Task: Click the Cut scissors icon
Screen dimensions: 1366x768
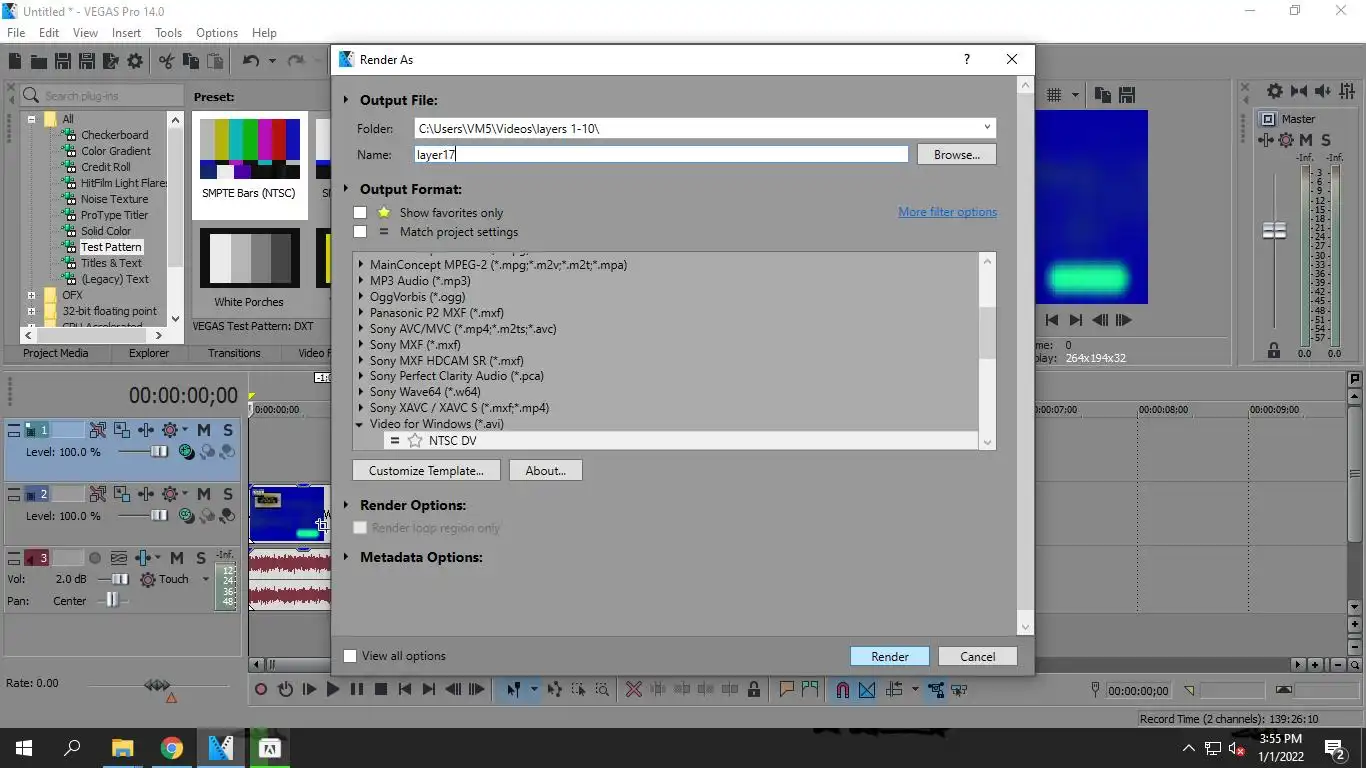Action: 167,61
